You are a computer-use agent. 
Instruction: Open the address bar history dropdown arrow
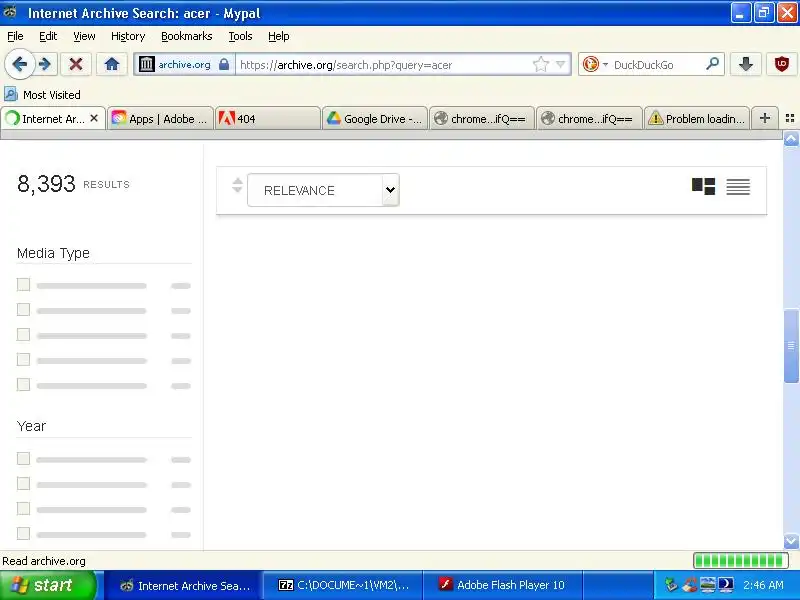tap(561, 64)
